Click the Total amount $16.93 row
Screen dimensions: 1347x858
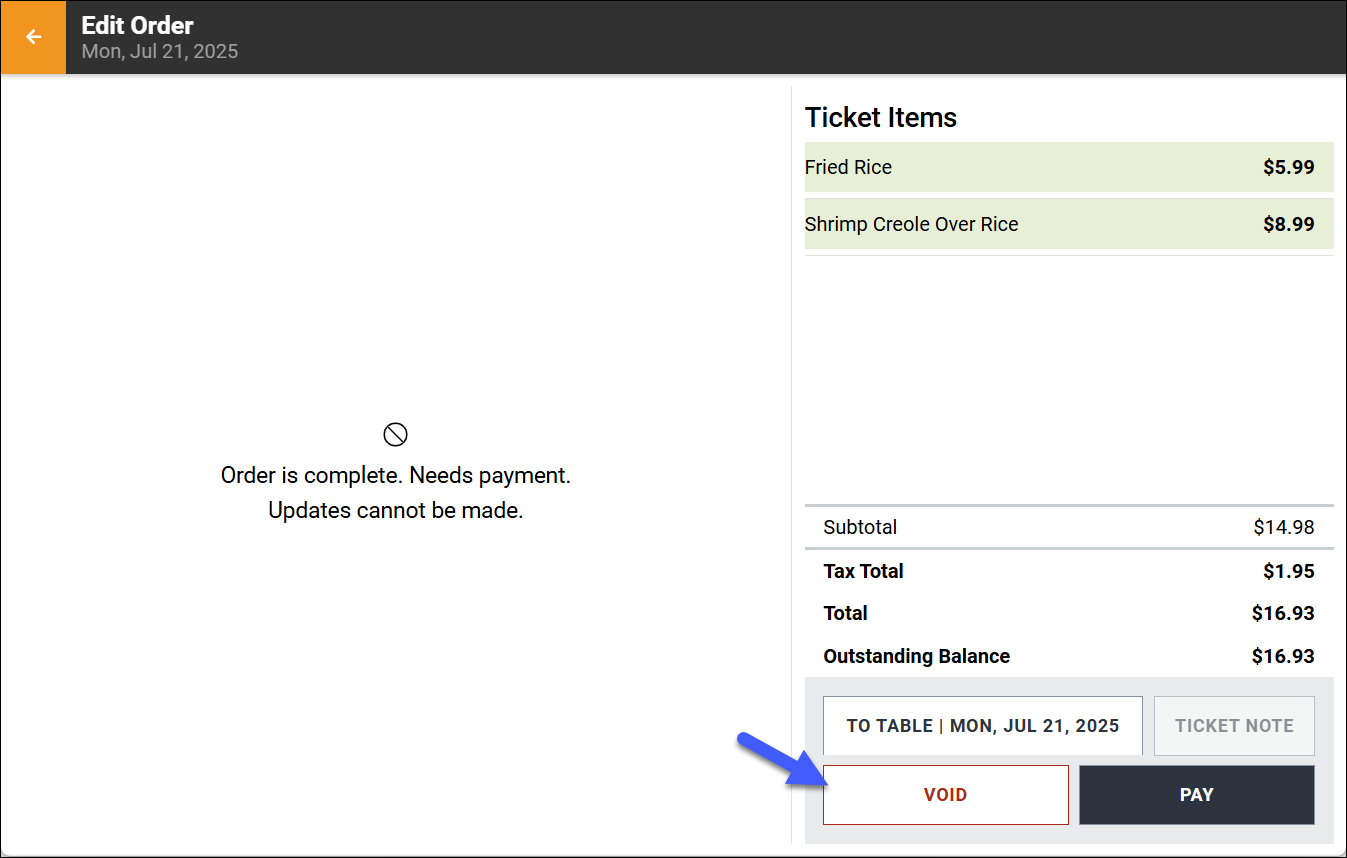[1069, 613]
